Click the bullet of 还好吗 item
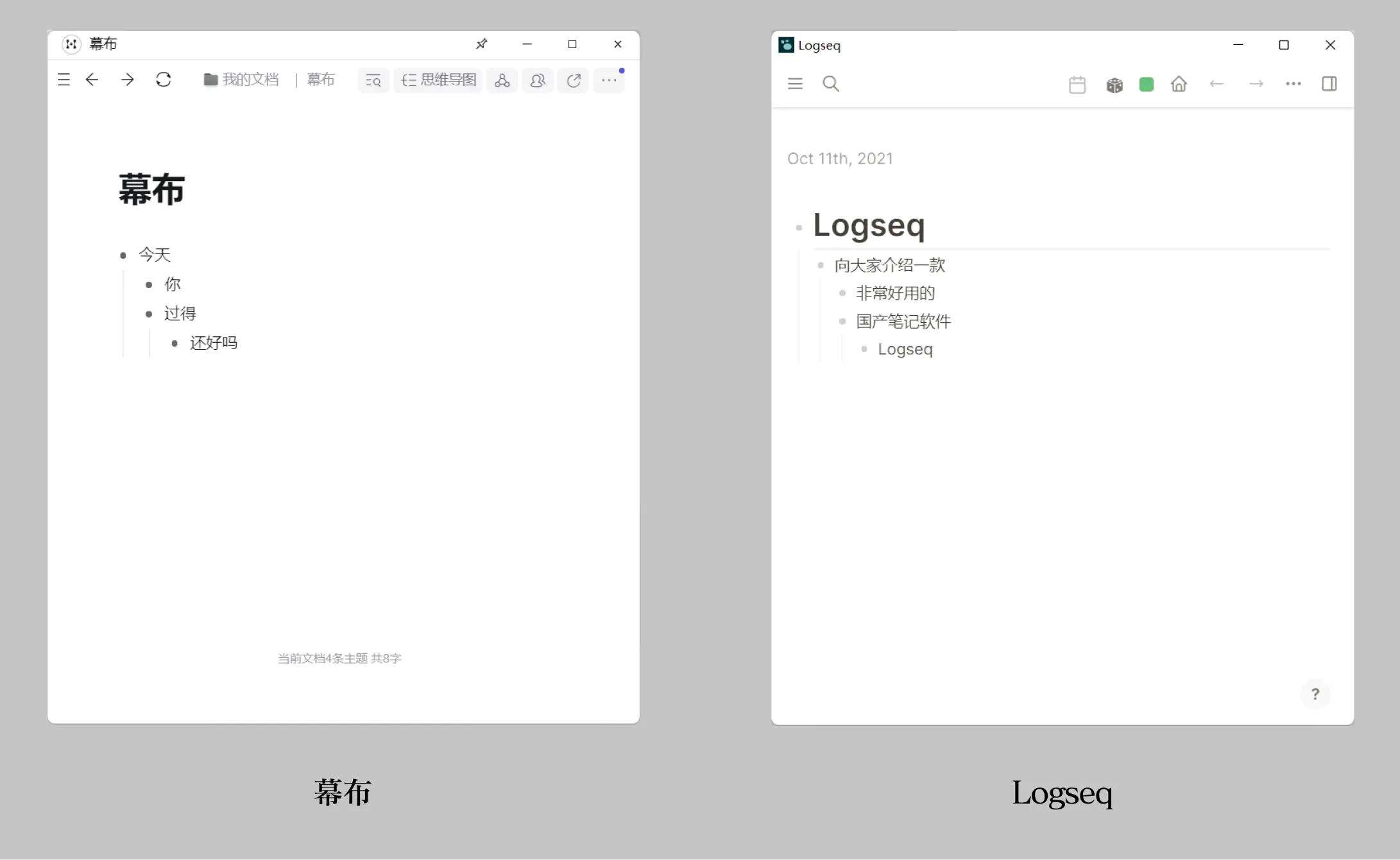1400x860 pixels. [x=175, y=343]
